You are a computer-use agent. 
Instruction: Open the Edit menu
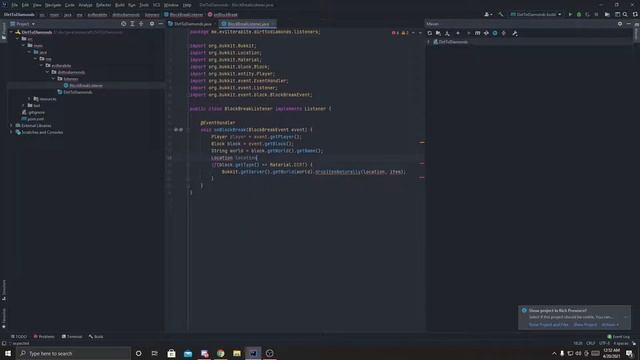[25, 5]
